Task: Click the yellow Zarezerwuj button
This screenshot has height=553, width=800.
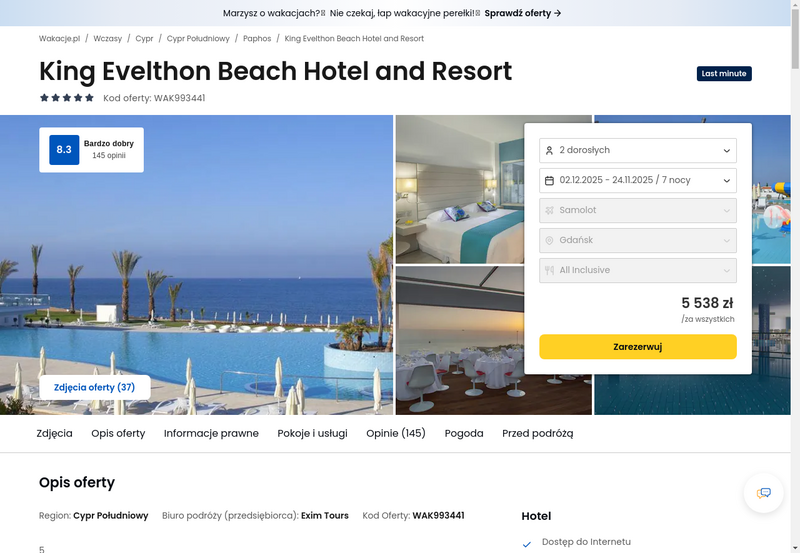Action: (638, 347)
